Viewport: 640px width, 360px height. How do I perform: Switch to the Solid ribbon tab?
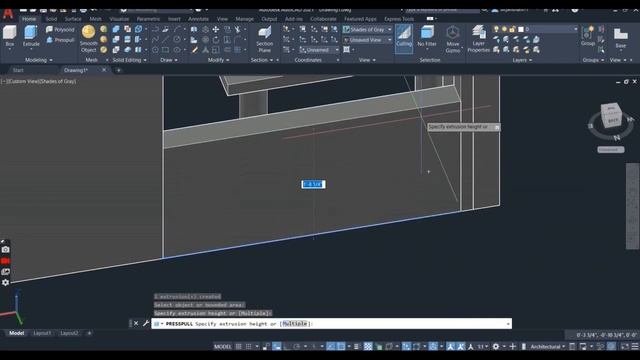pos(51,19)
